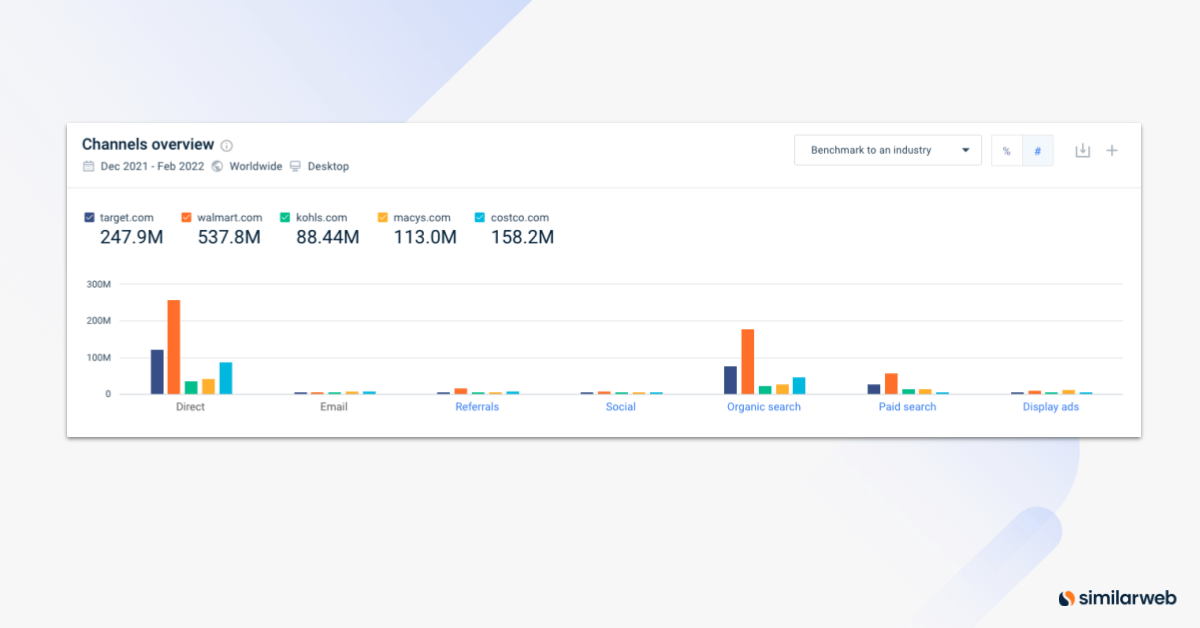This screenshot has width=1200, height=628.
Task: Click the tallest orange bar under Direct
Action: (172, 345)
